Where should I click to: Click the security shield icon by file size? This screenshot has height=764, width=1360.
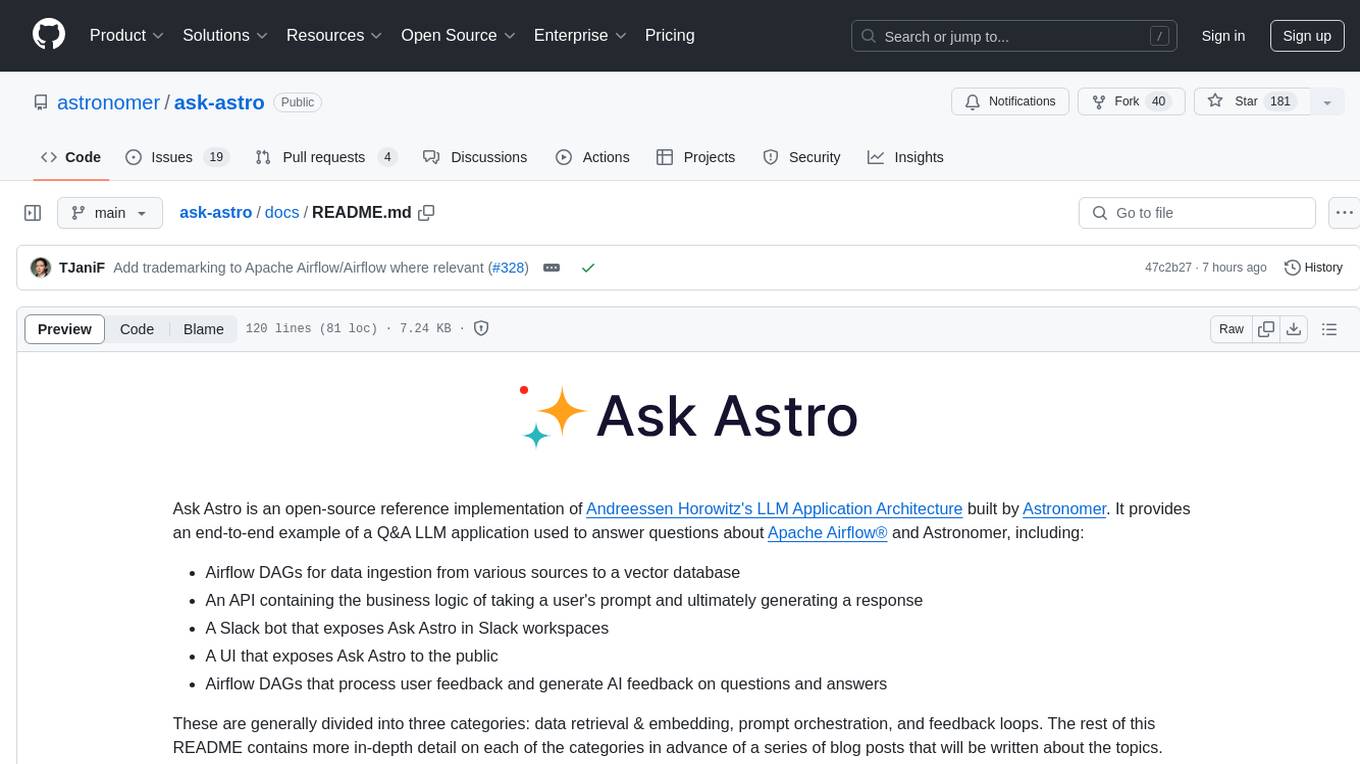481,329
